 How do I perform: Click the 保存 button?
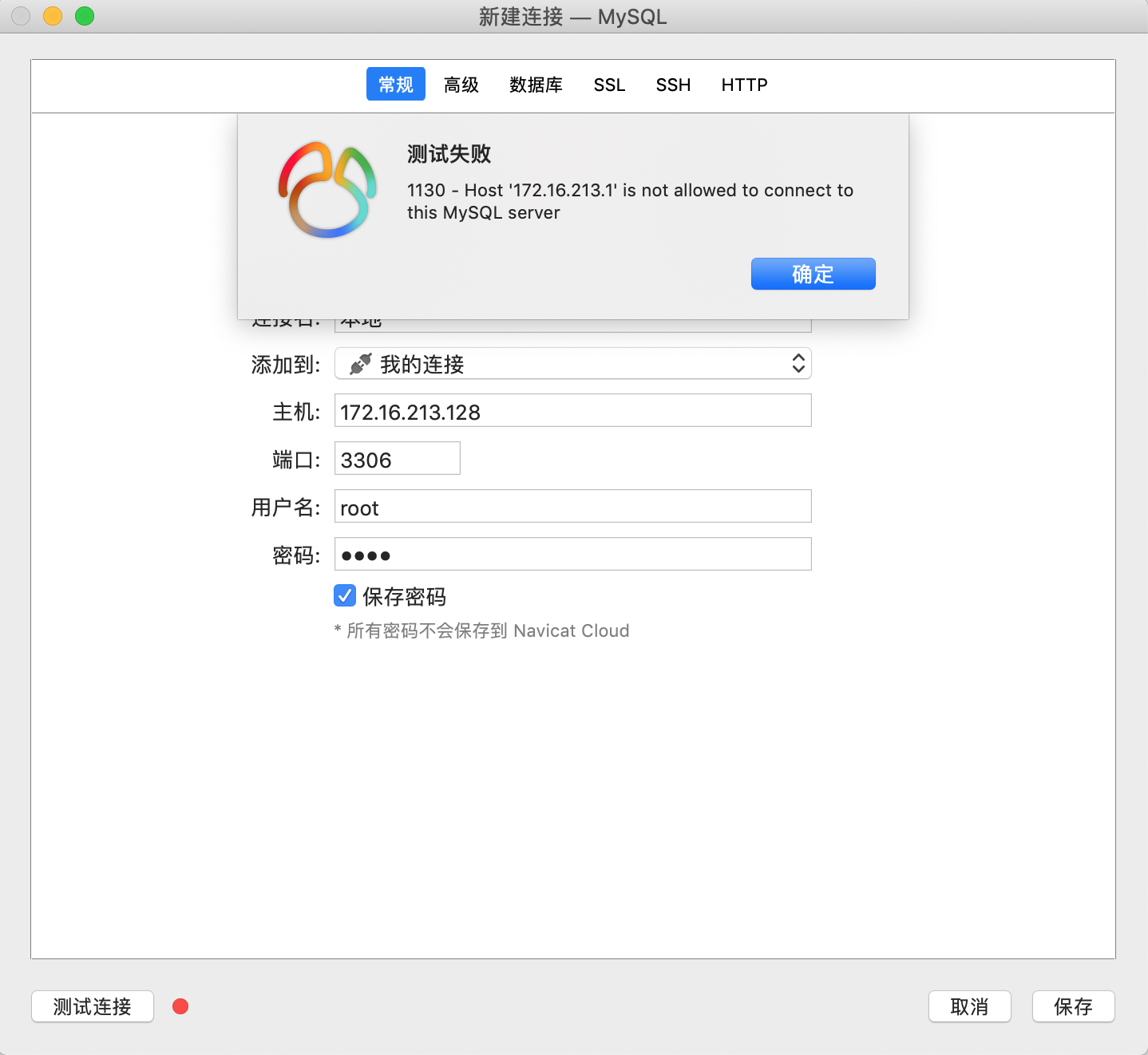(1073, 1006)
